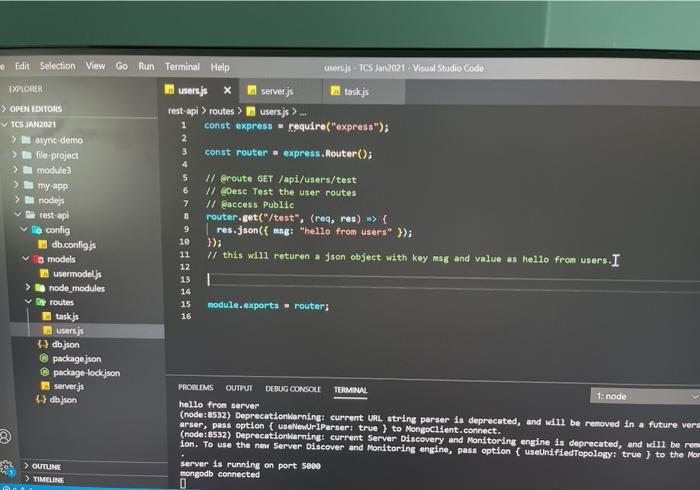700x490 pixels.
Task: Click the package.json node icon
Action: click(x=44, y=358)
